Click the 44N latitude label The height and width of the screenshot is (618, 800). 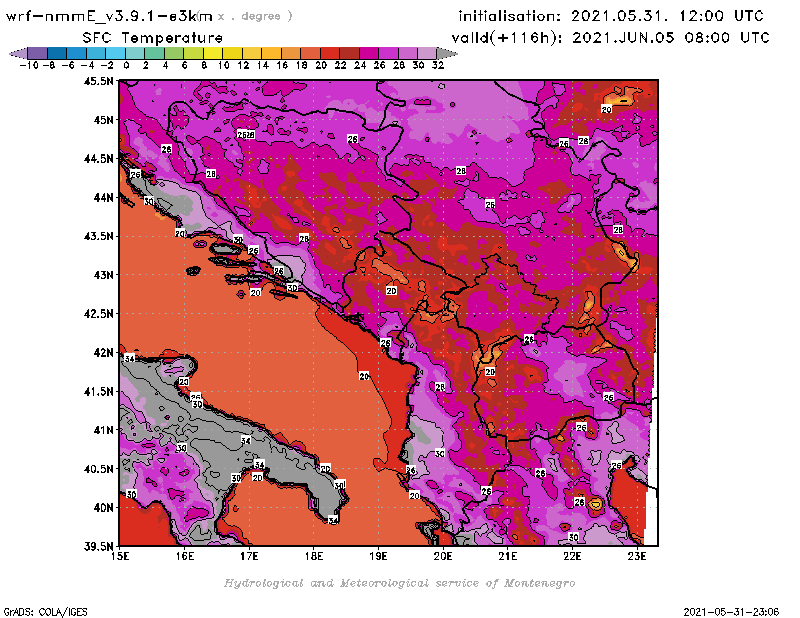tap(103, 197)
